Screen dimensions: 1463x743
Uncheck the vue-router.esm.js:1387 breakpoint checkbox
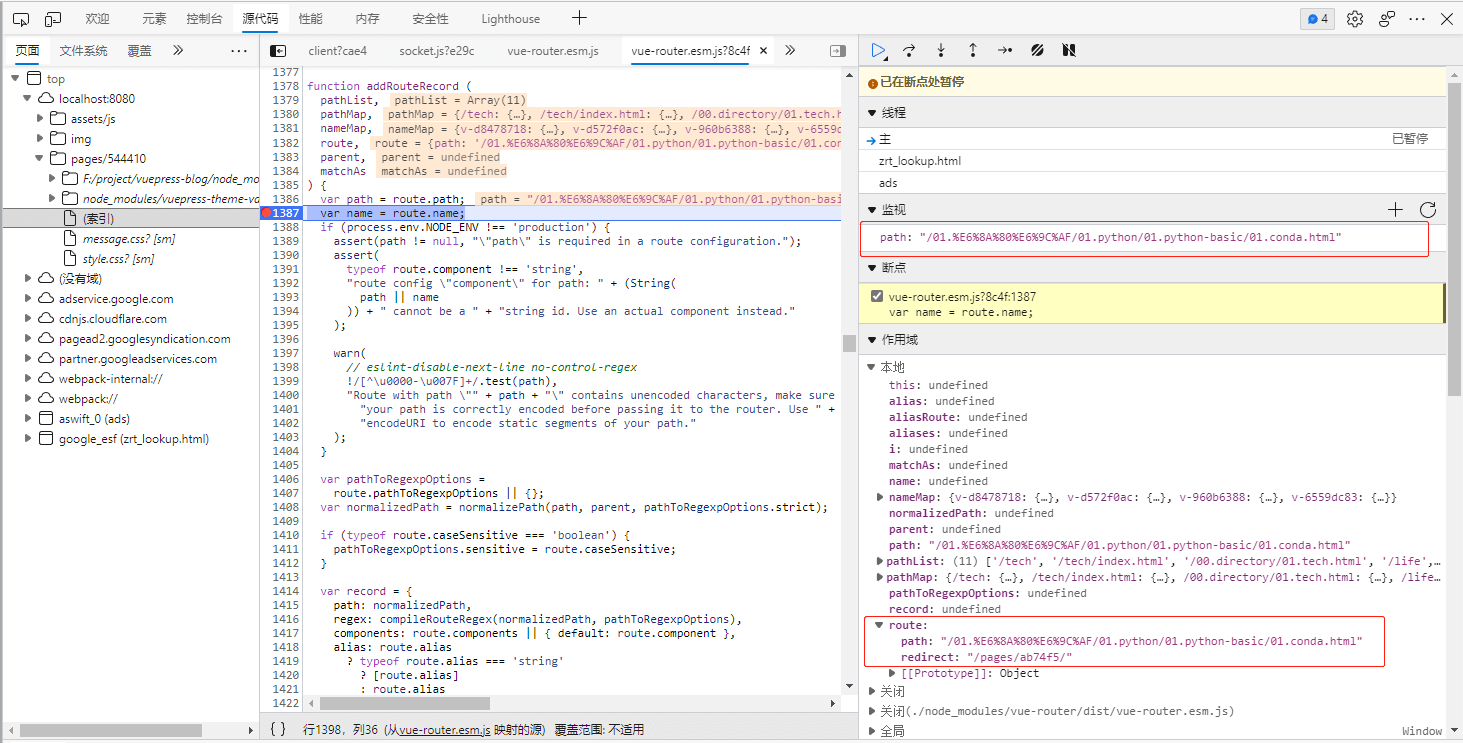(877, 297)
